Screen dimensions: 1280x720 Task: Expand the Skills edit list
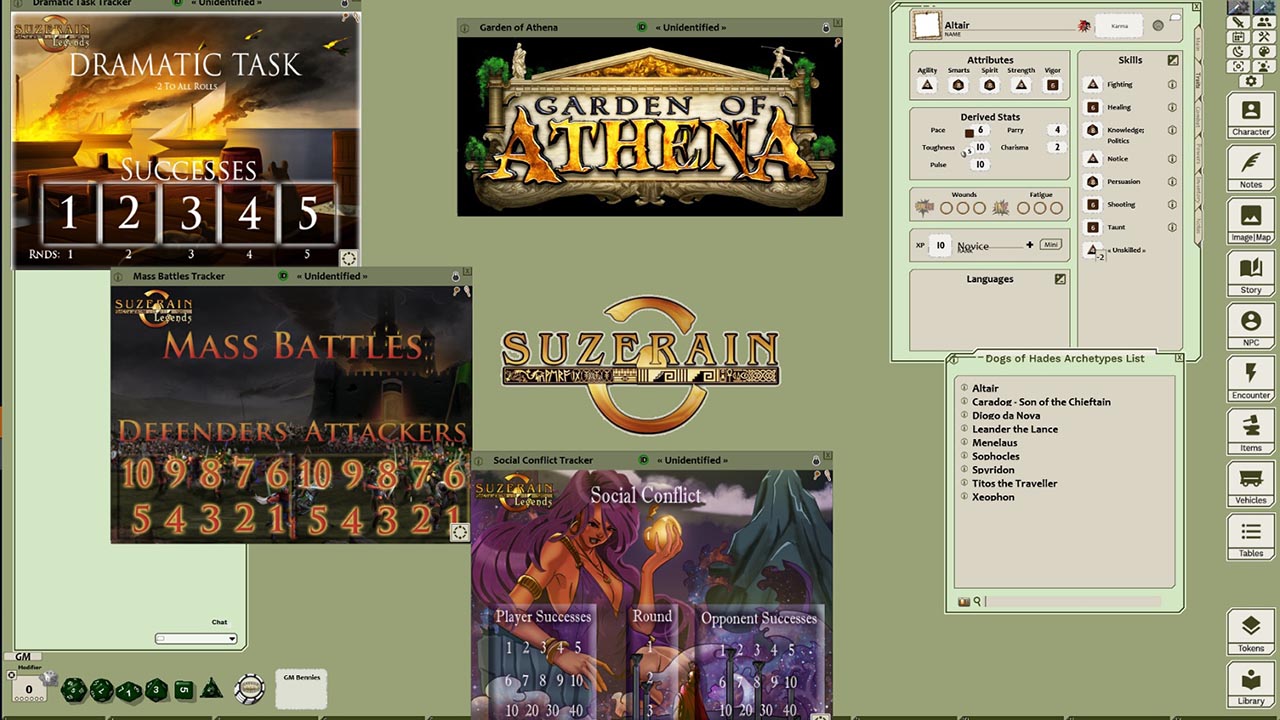(1171, 59)
